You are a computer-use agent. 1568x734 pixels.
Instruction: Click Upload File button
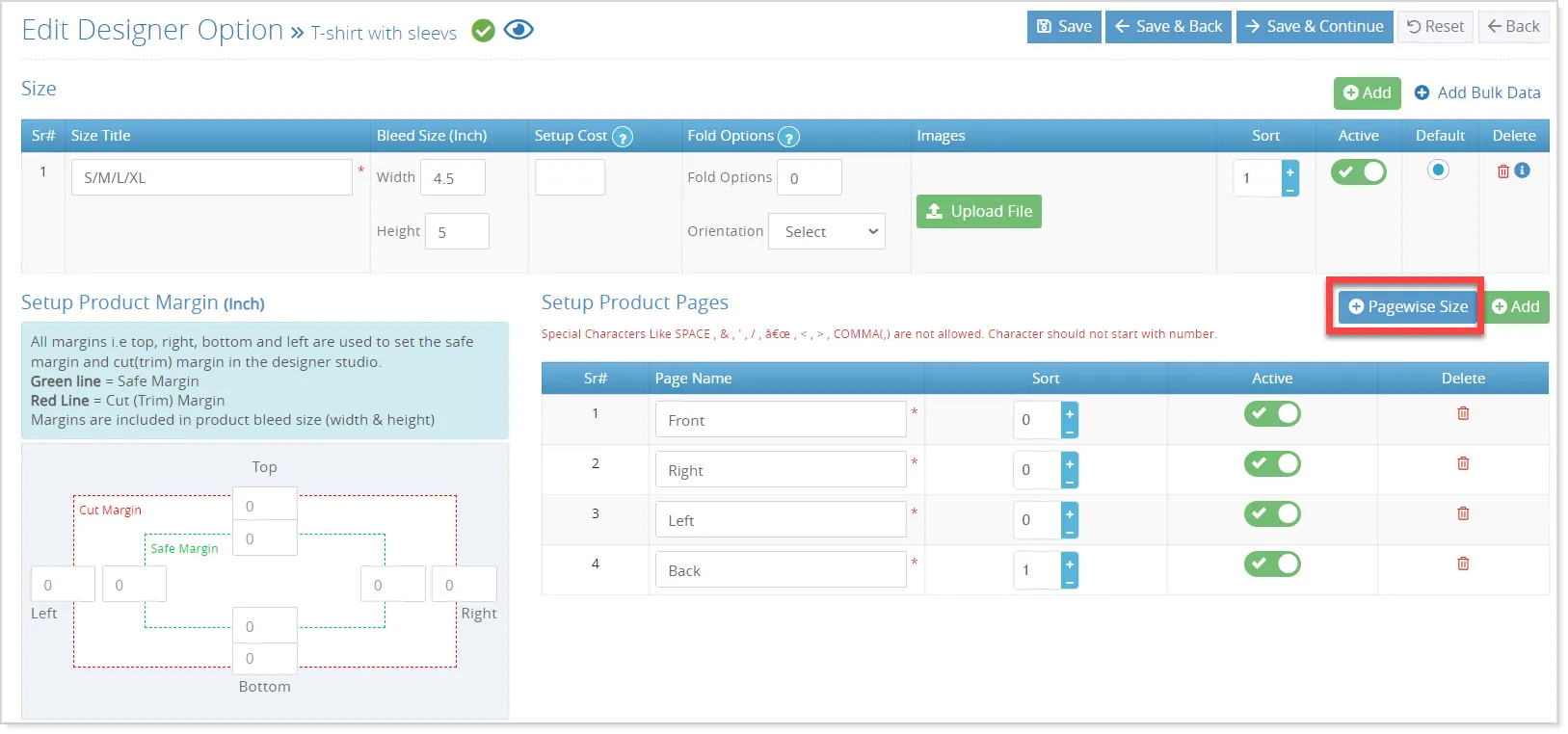tap(979, 212)
